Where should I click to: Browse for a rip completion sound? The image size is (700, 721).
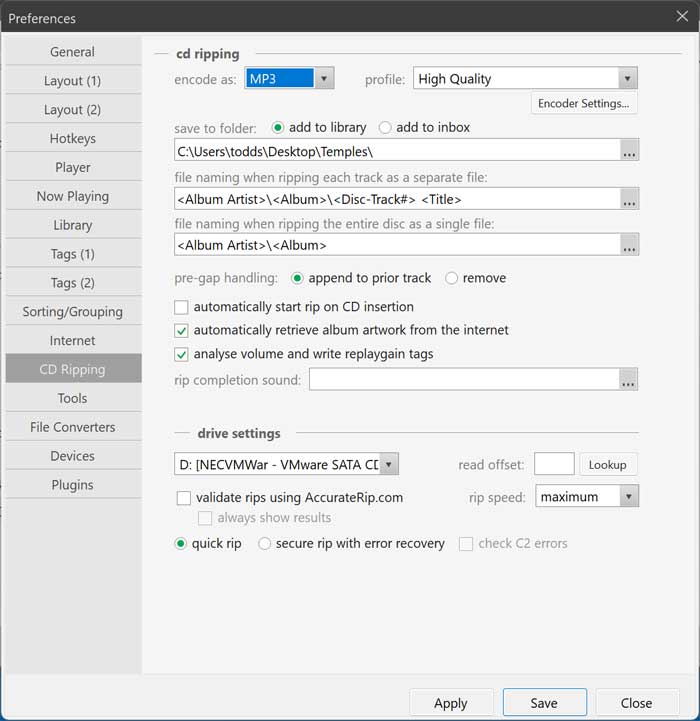628,379
